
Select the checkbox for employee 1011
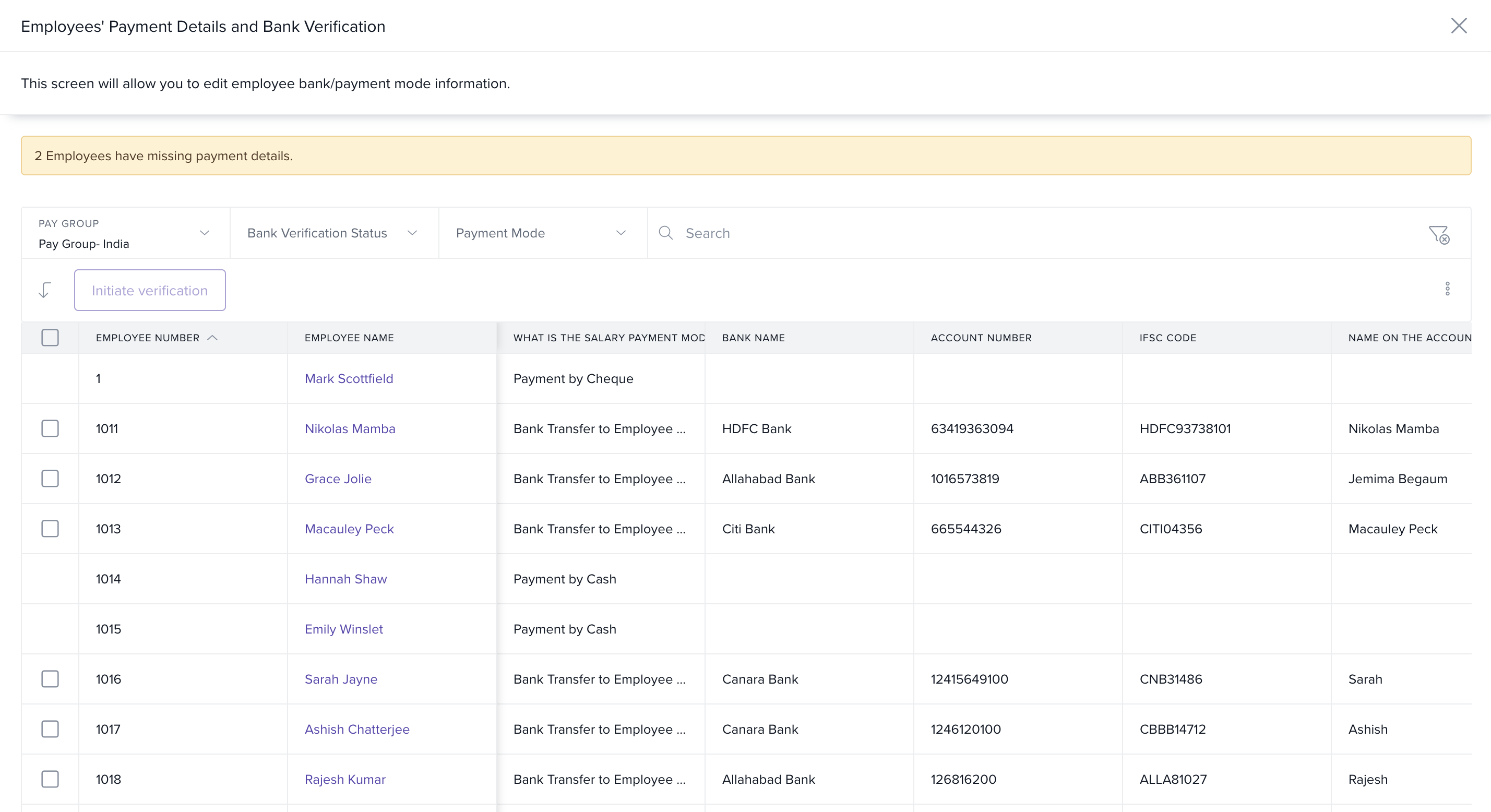click(x=50, y=428)
